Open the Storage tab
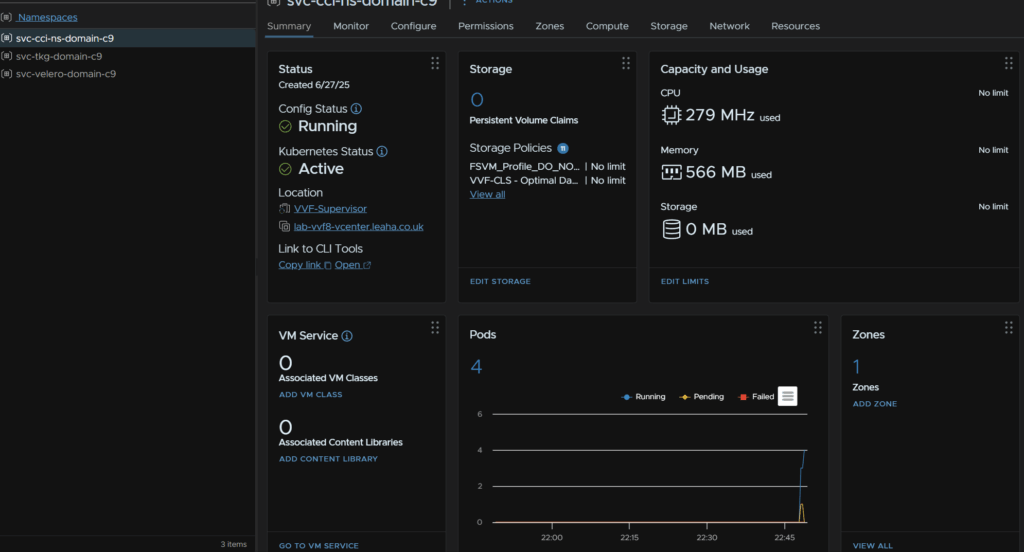The height and width of the screenshot is (552, 1024). (669, 26)
